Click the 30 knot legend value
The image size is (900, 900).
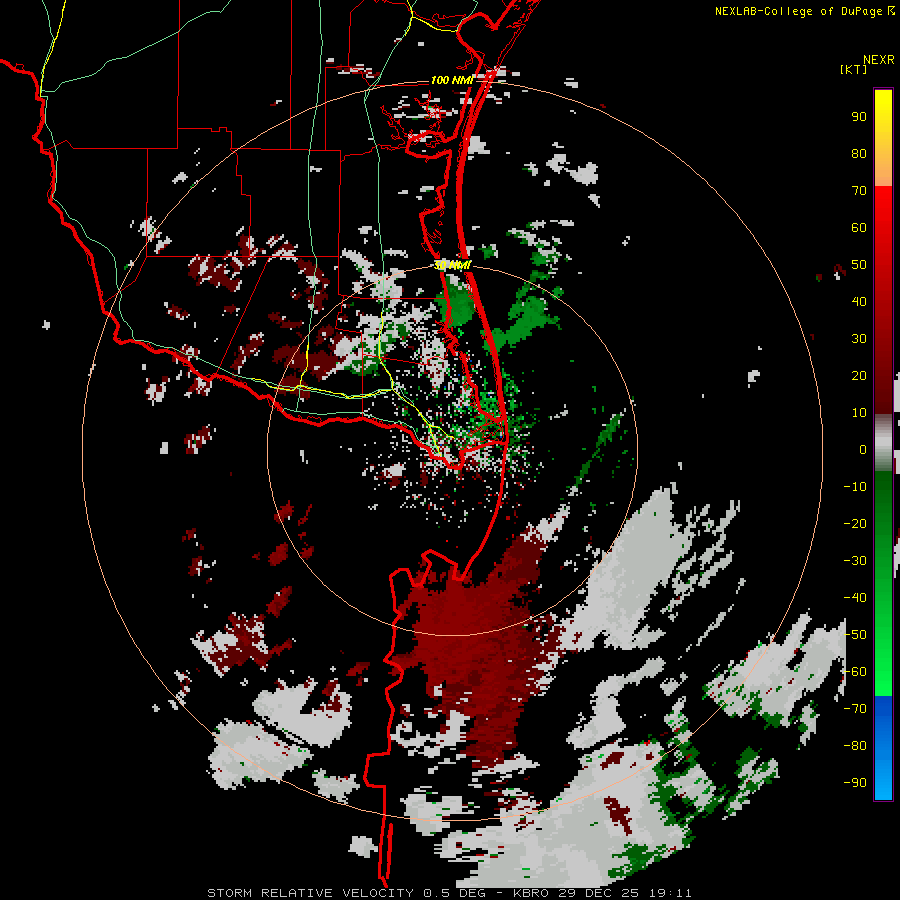[x=859, y=339]
